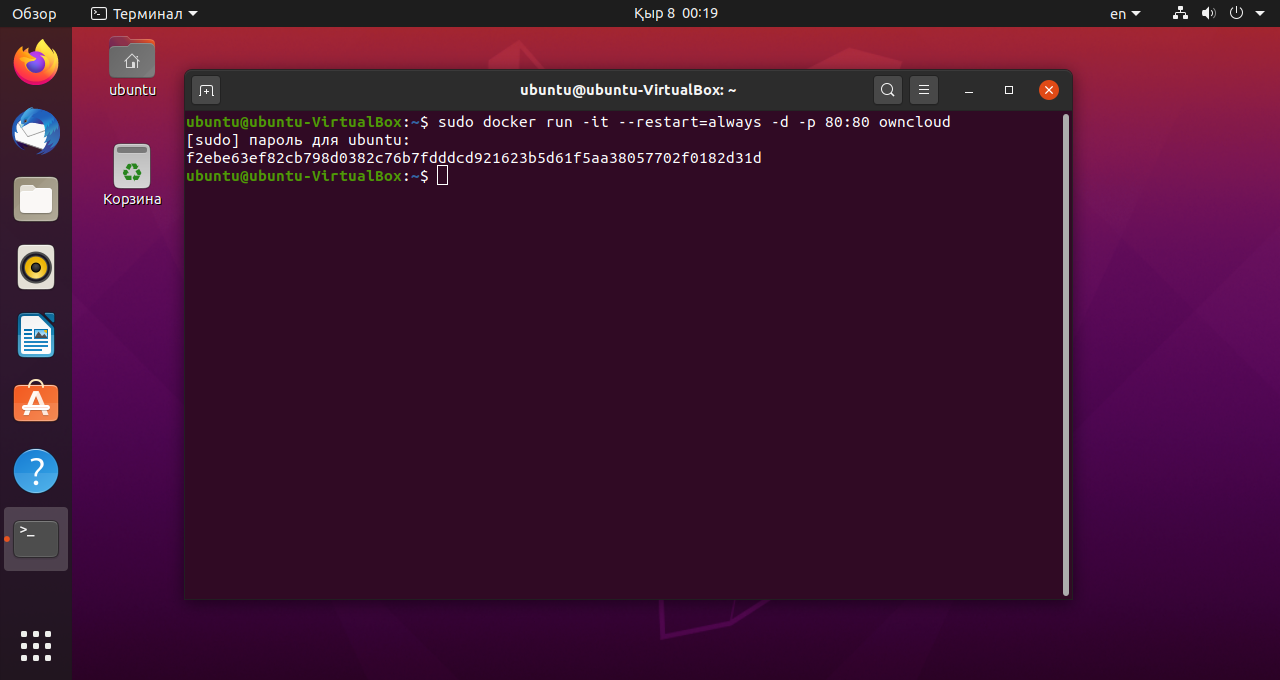Screen dimensions: 1280x680
Task: Click the terminal cursor at last prompt
Action: coord(442,176)
